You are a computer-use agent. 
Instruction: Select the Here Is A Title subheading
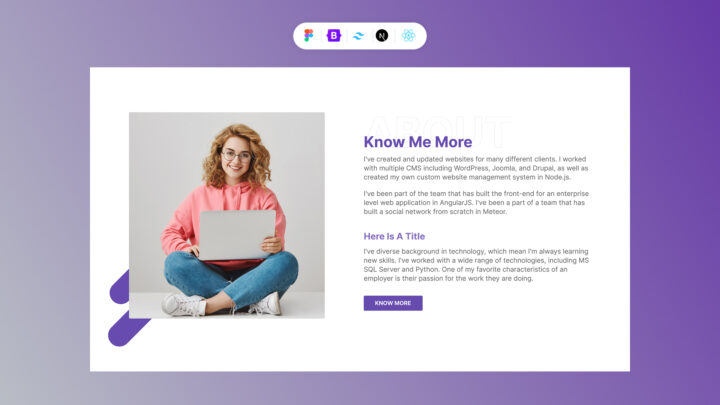click(x=394, y=236)
